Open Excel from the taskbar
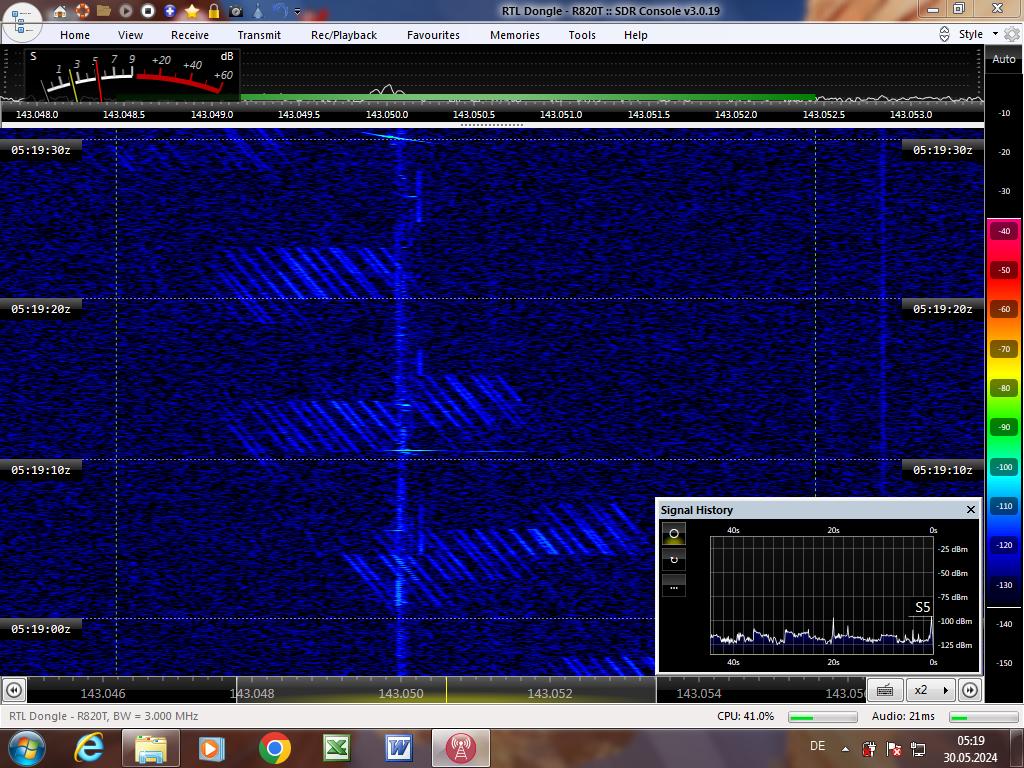Screen dimensions: 1024x768 [x=336, y=748]
